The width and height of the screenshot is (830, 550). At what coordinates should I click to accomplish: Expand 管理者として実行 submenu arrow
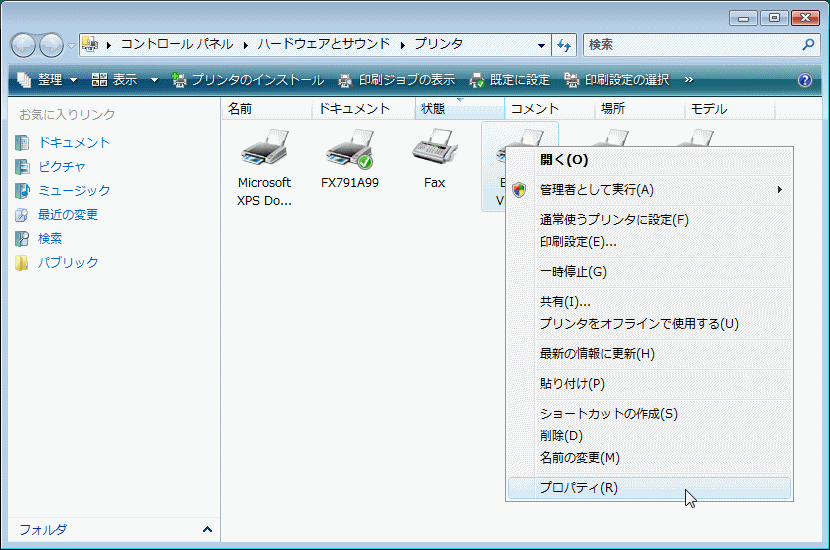[780, 190]
